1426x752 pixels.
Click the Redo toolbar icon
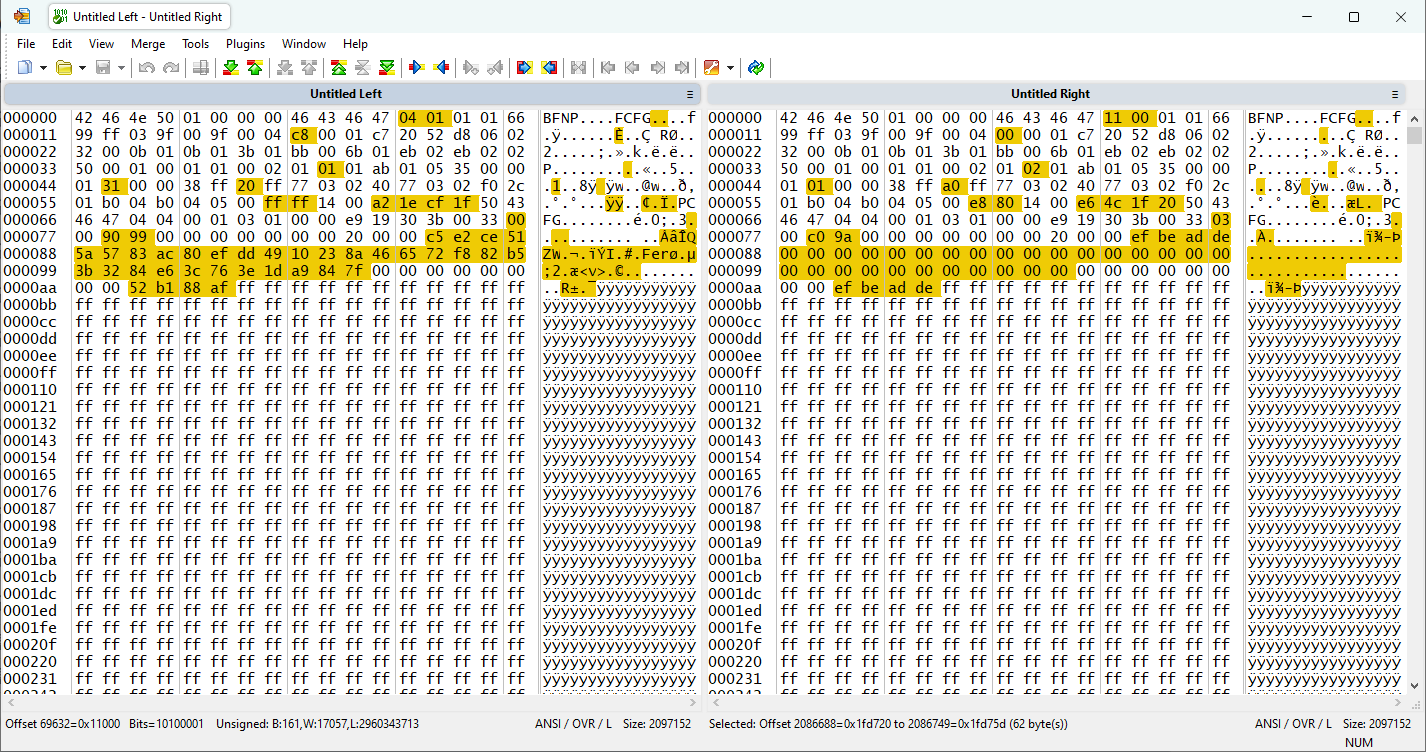point(171,67)
